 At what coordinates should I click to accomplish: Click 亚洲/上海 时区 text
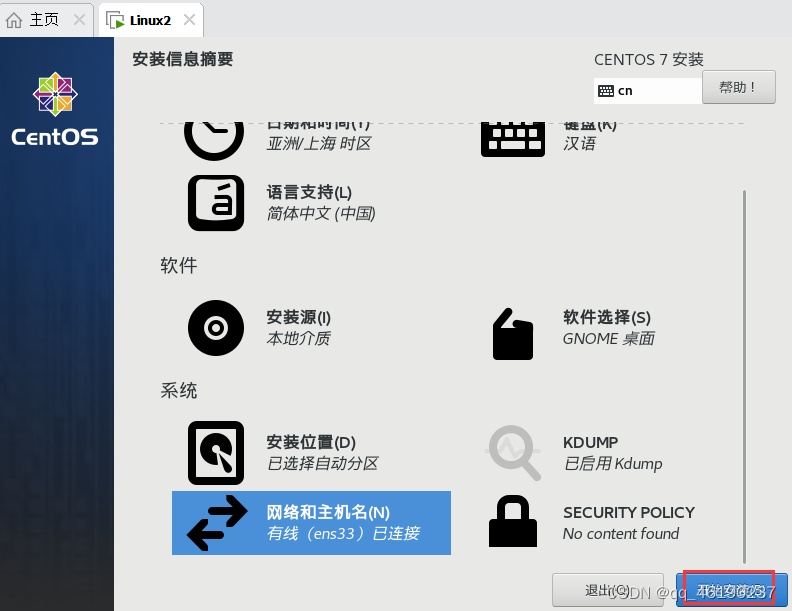(x=319, y=144)
